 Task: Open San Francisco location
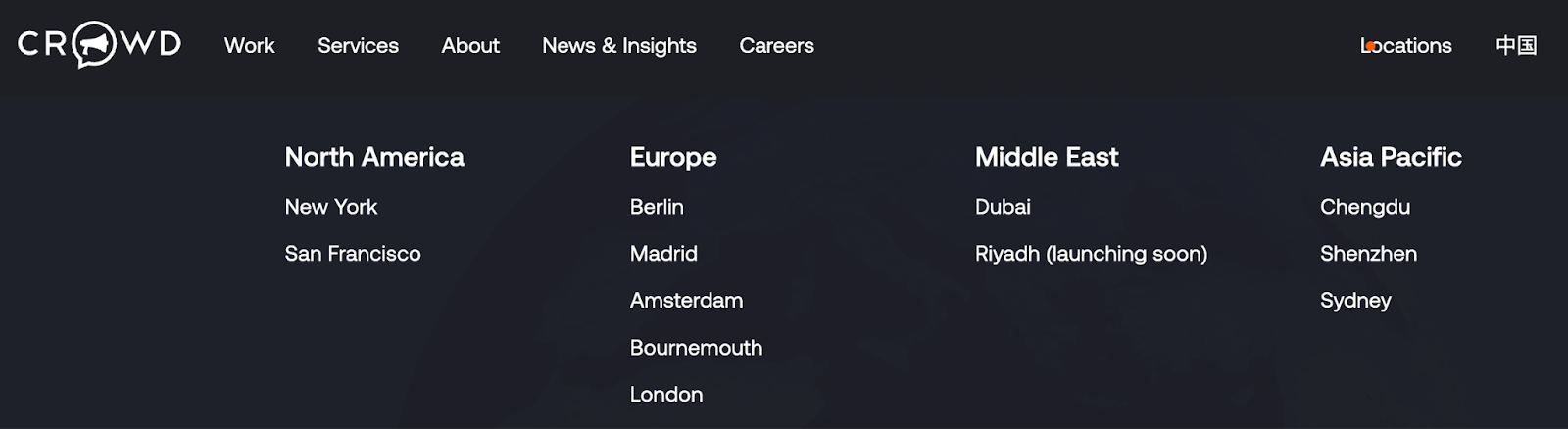click(353, 254)
